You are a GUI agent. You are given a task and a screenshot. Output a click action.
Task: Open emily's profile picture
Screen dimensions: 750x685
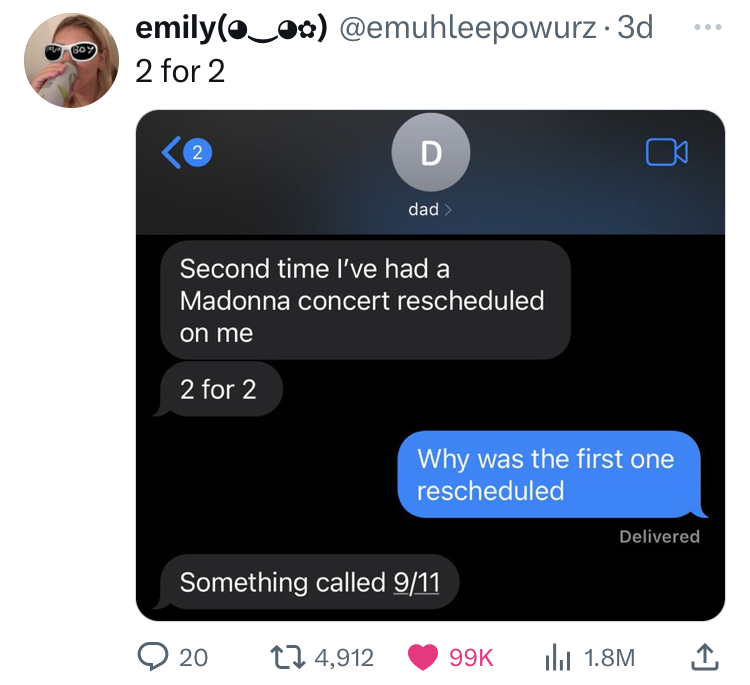pos(72,60)
